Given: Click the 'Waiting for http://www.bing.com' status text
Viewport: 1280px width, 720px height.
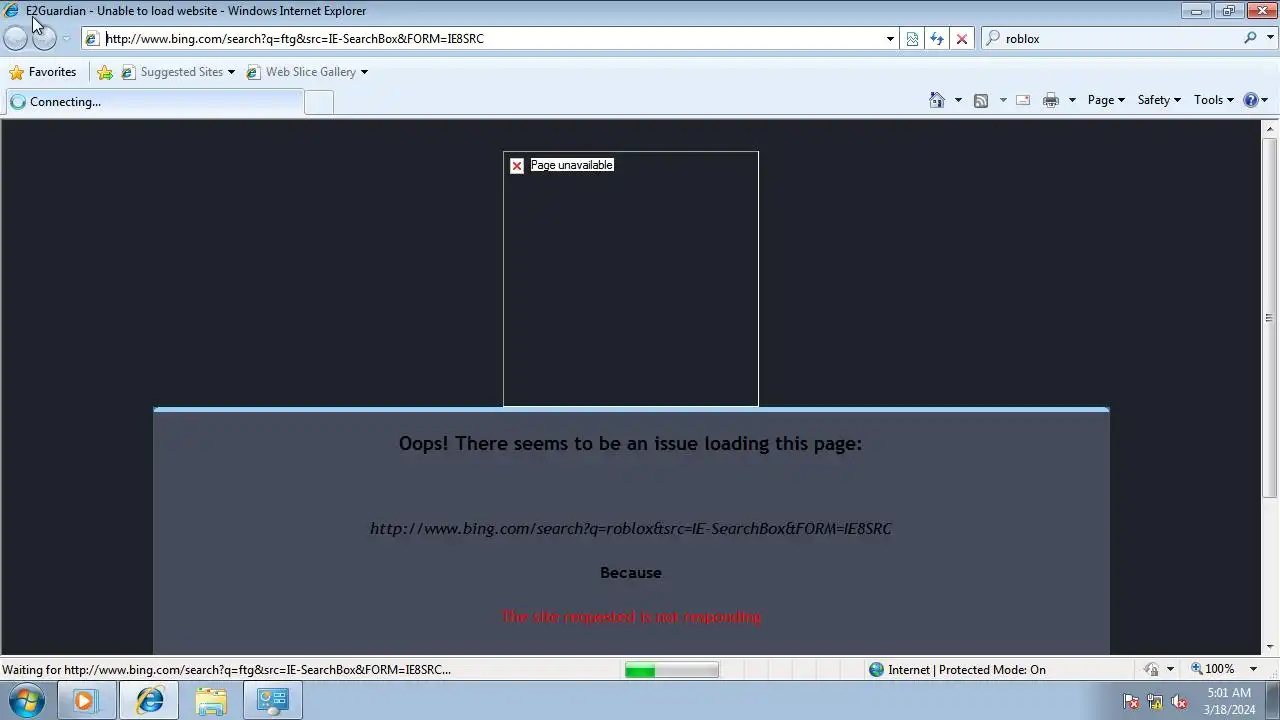Looking at the screenshot, I should coord(226,670).
